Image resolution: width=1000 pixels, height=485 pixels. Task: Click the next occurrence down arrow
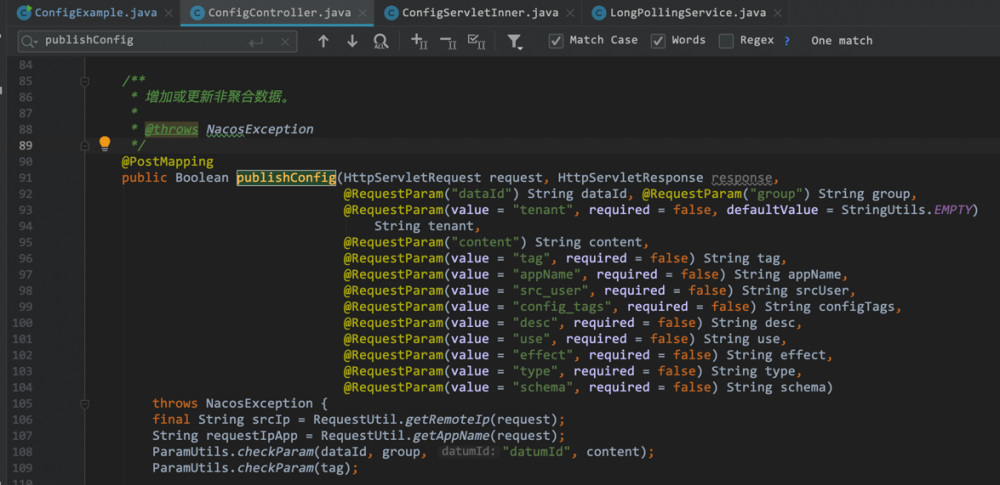352,41
